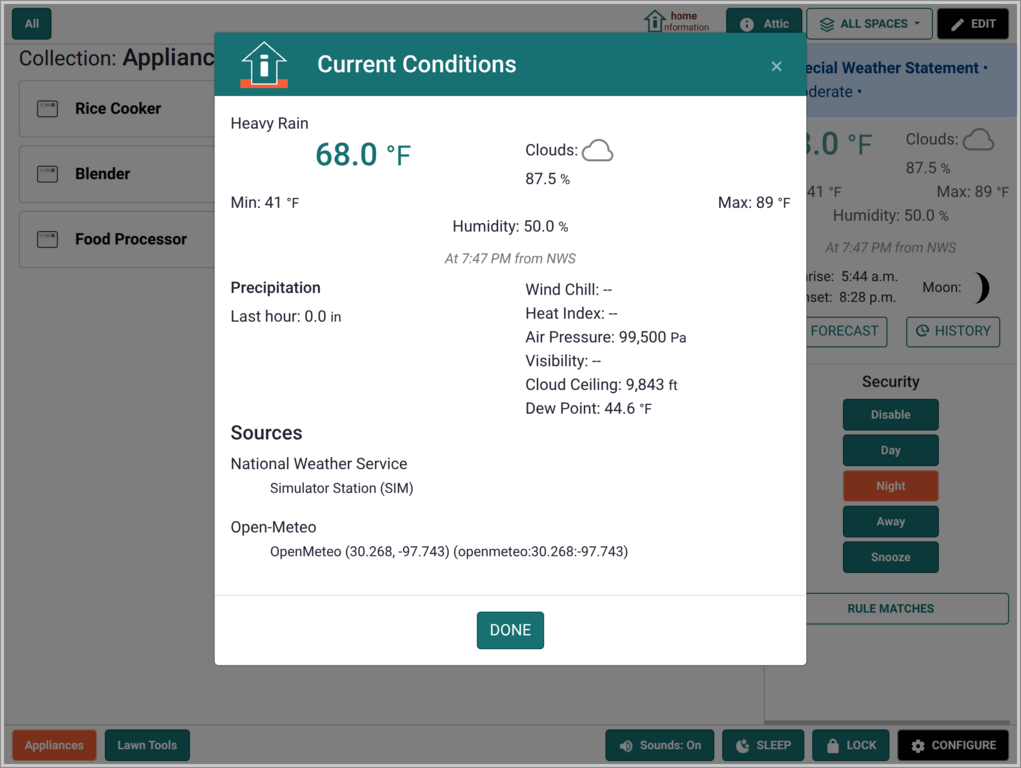Open the Rice Cooker appliance
This screenshot has width=1021, height=768.
tap(117, 109)
